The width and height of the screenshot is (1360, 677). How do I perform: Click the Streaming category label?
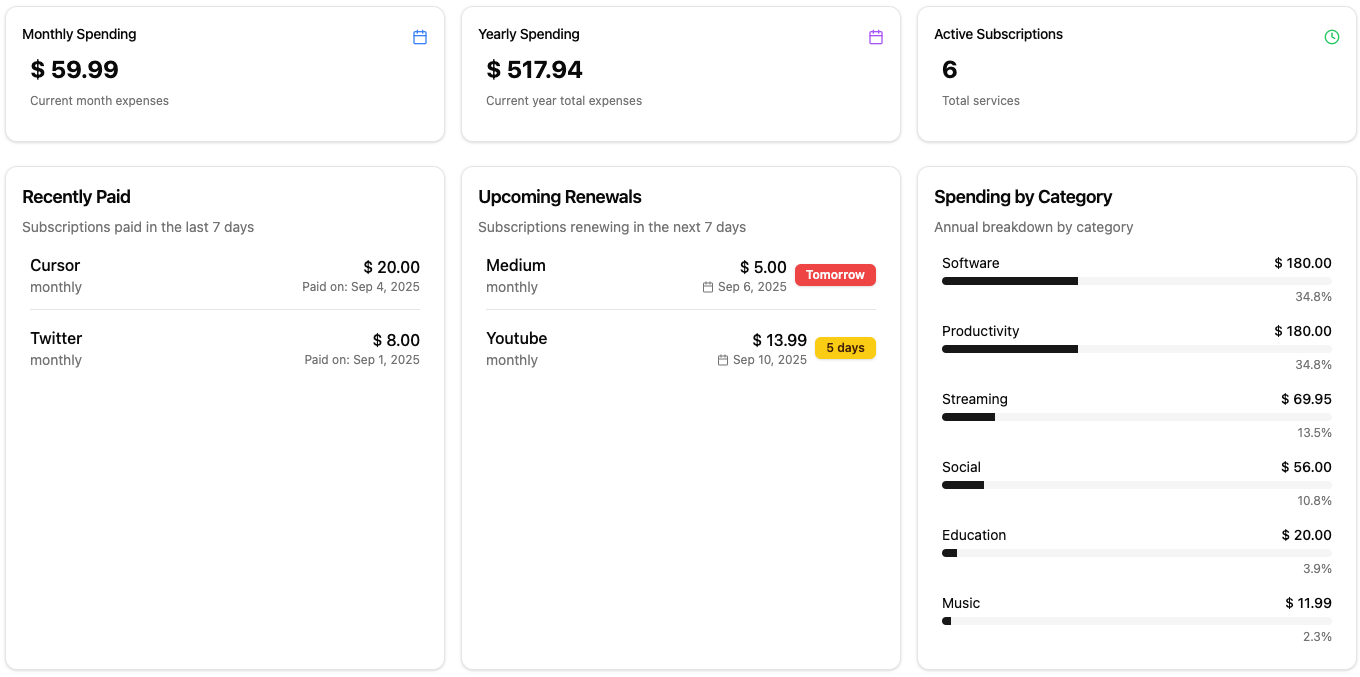click(x=975, y=399)
